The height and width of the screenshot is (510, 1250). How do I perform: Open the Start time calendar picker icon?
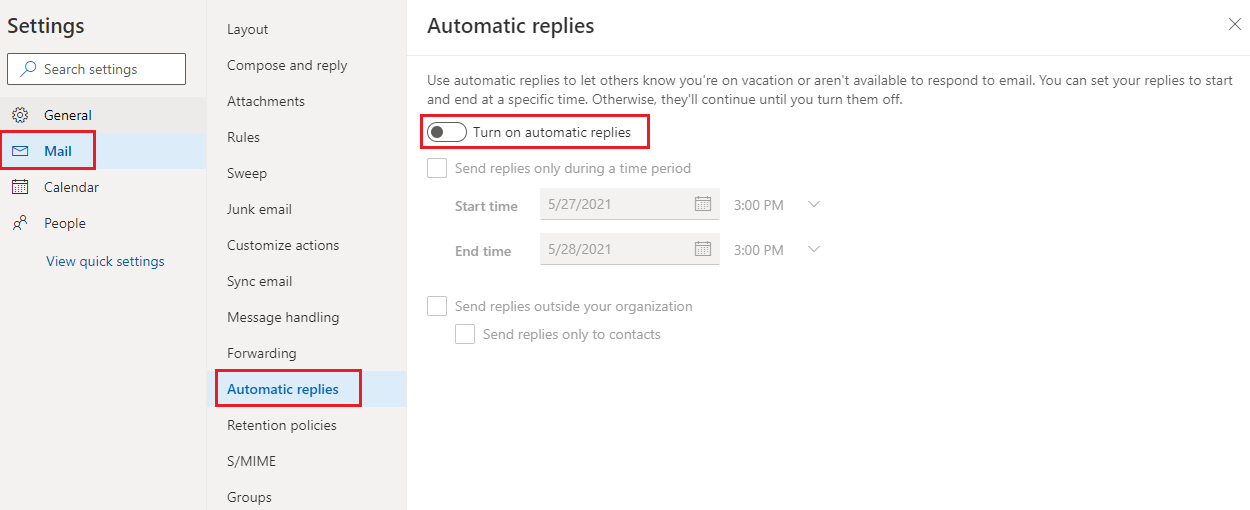click(x=703, y=204)
